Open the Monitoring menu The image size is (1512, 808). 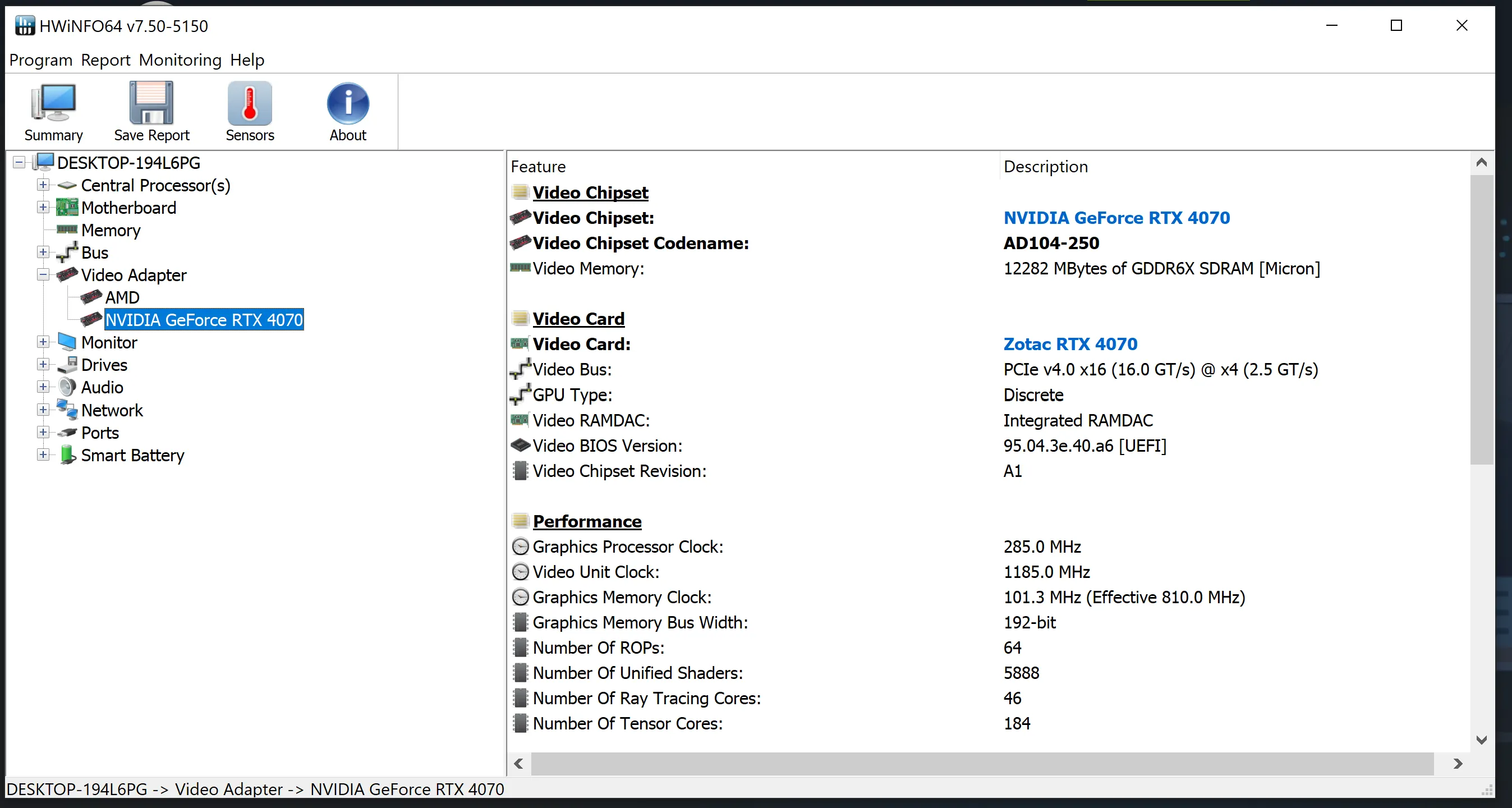pos(180,60)
